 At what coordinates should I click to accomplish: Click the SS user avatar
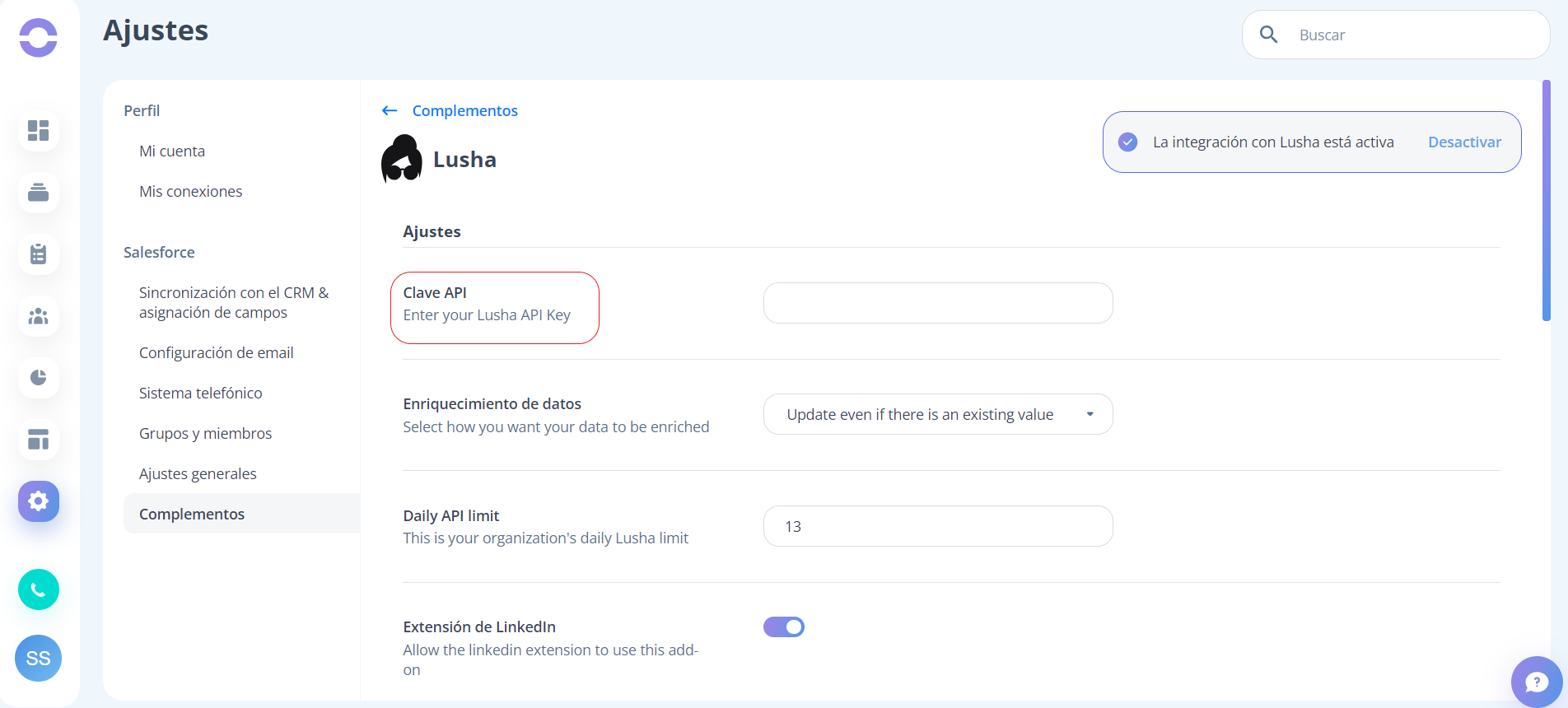pyautogui.click(x=39, y=658)
